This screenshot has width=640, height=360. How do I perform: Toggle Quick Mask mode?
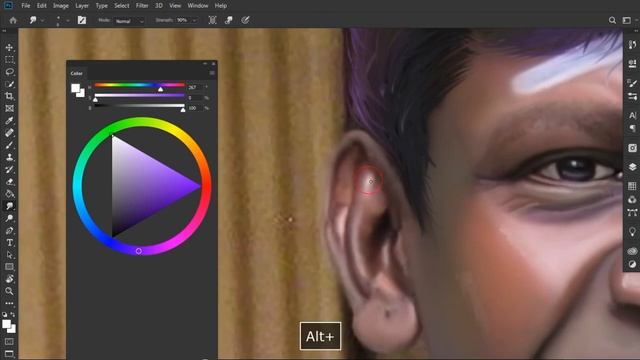click(9, 341)
